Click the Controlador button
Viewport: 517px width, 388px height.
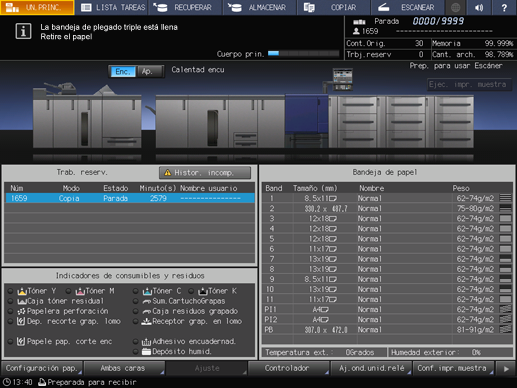tap(288, 368)
